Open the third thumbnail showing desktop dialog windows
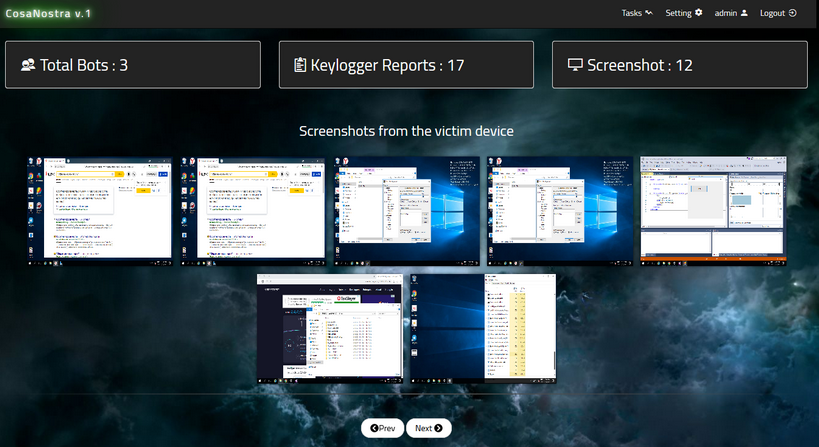The width and height of the screenshot is (819, 447). point(407,210)
